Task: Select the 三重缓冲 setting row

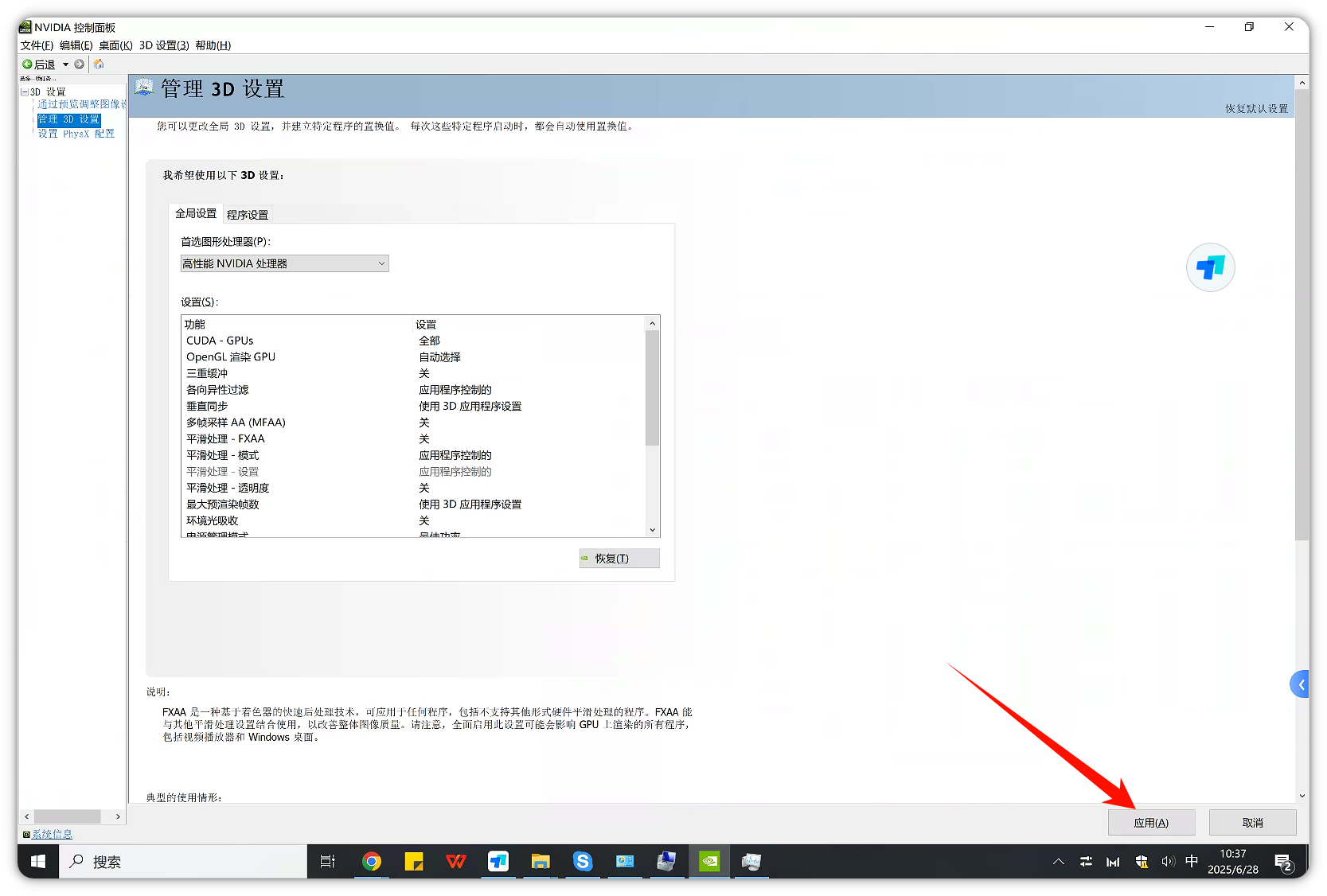Action: pyautogui.click(x=413, y=373)
